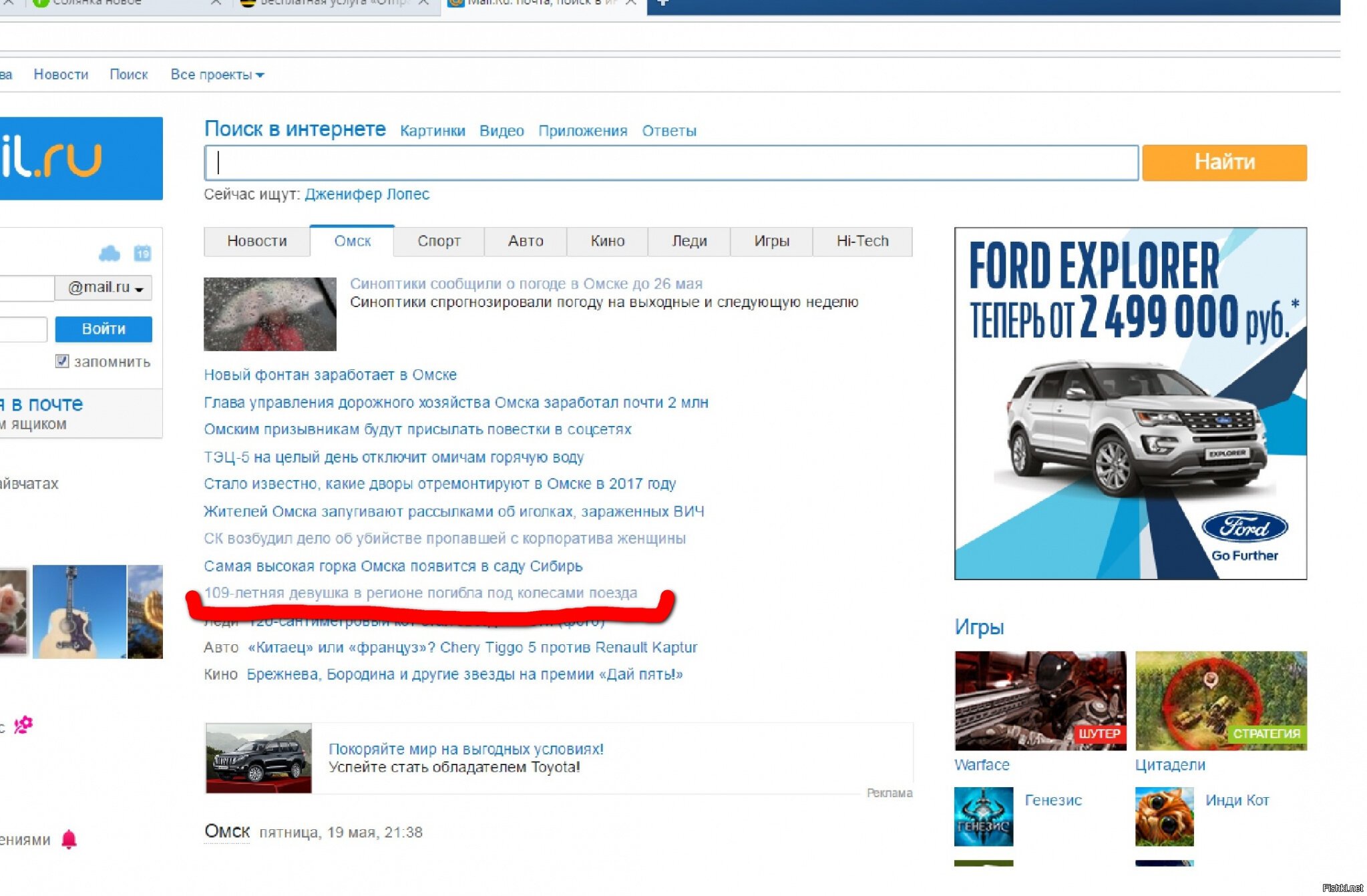Viewport: 1367px width, 896px height.
Task: Open the @mail.ru domain dropdown
Action: (104, 288)
